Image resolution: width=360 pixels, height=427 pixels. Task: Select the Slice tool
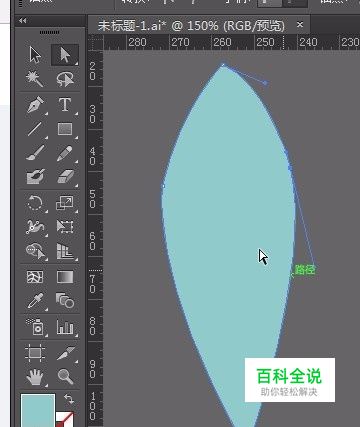click(65, 353)
